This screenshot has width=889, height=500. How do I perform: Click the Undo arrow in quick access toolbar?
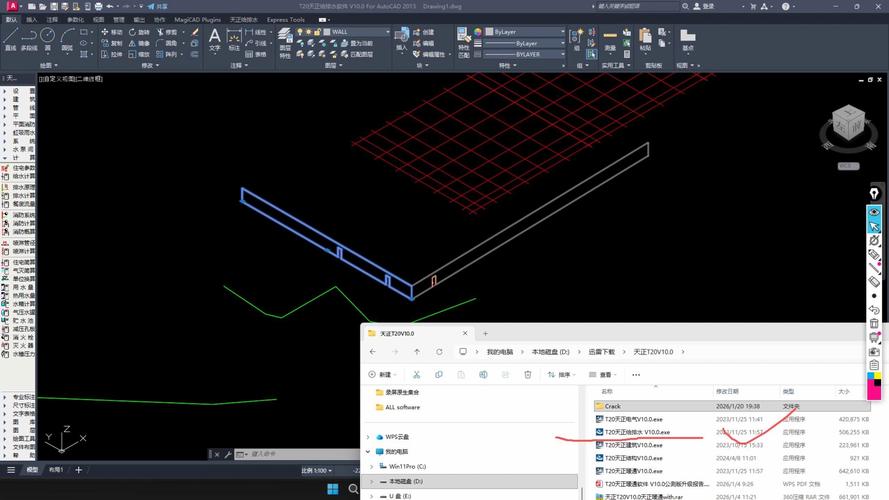pos(110,6)
